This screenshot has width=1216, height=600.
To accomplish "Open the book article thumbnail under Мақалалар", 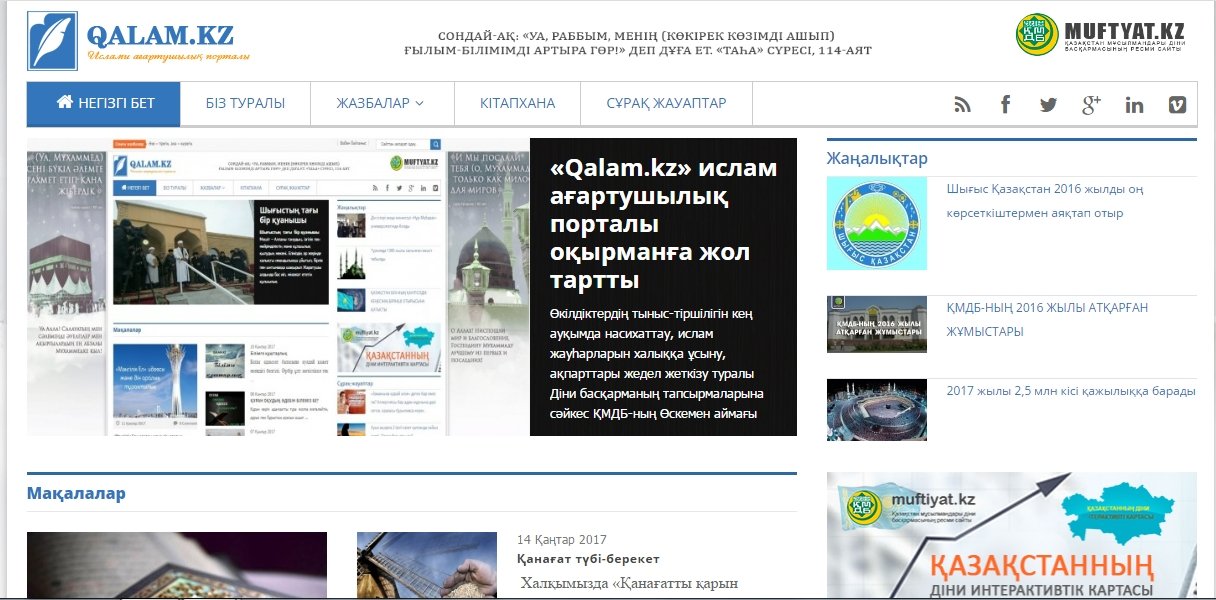I will (177, 565).
